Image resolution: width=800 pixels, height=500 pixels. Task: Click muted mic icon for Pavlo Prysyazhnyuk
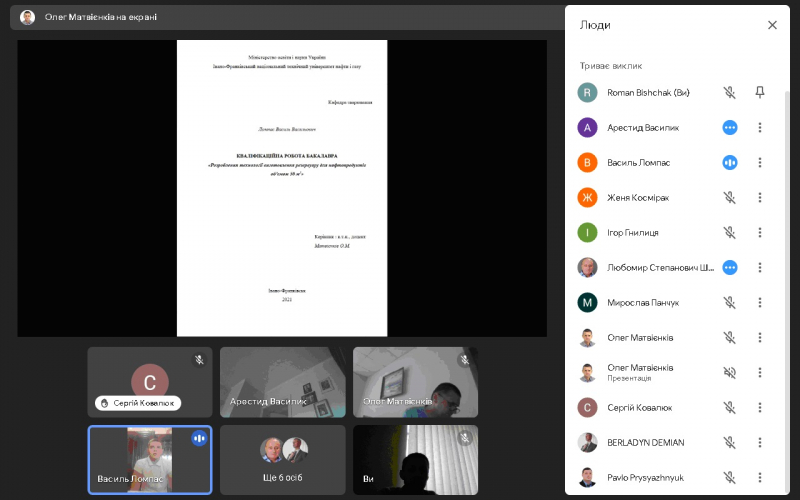(730, 478)
